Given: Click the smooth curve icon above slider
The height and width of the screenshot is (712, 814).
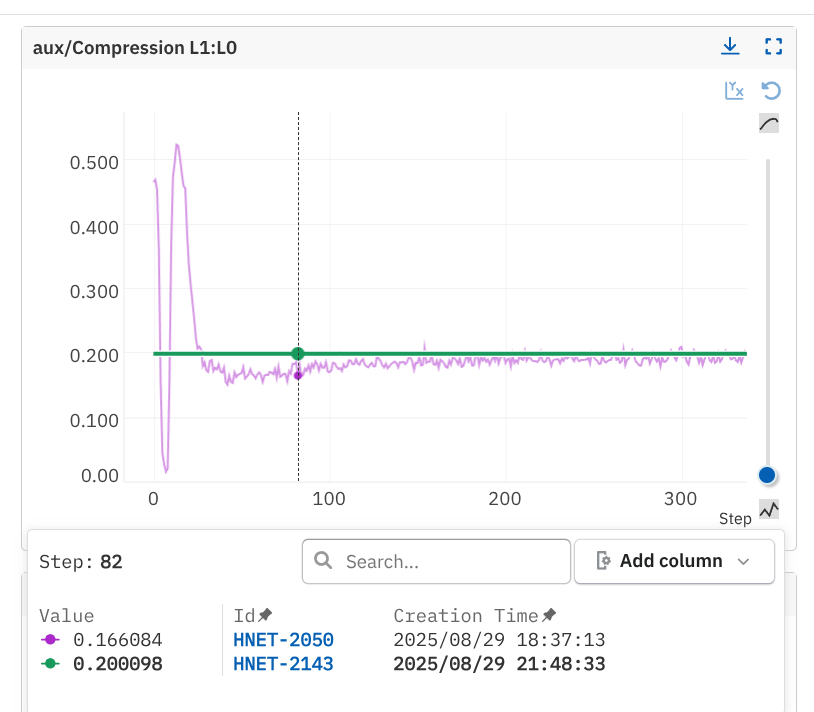Looking at the screenshot, I should click(769, 124).
